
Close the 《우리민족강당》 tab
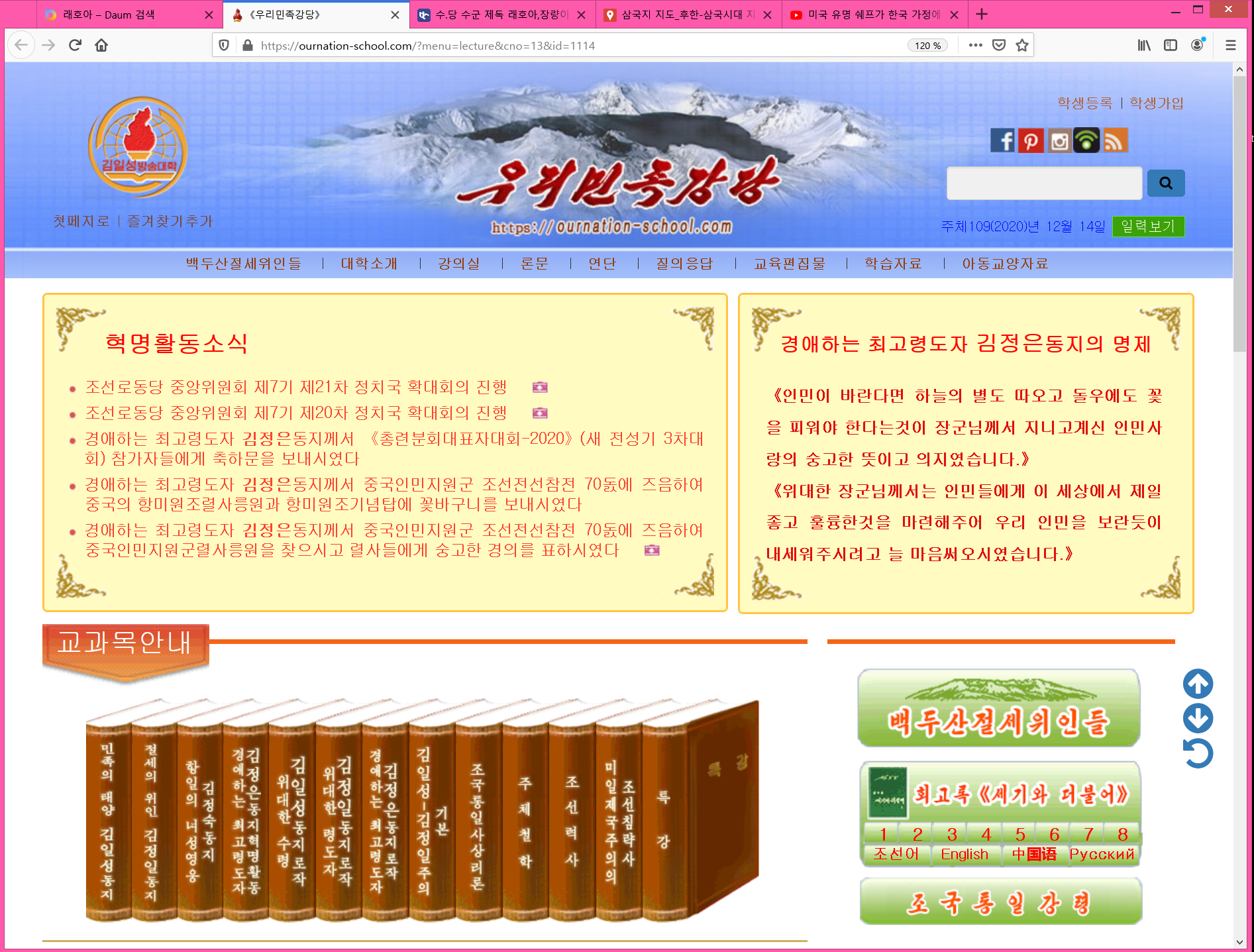tap(395, 15)
